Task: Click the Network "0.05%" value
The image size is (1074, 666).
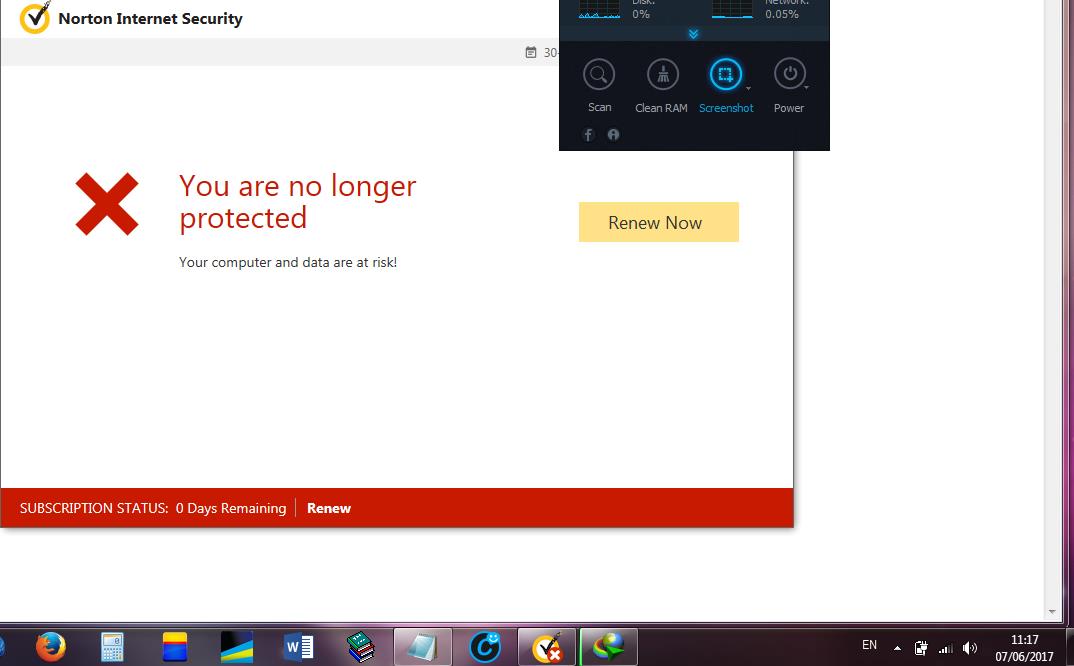Action: 782,14
